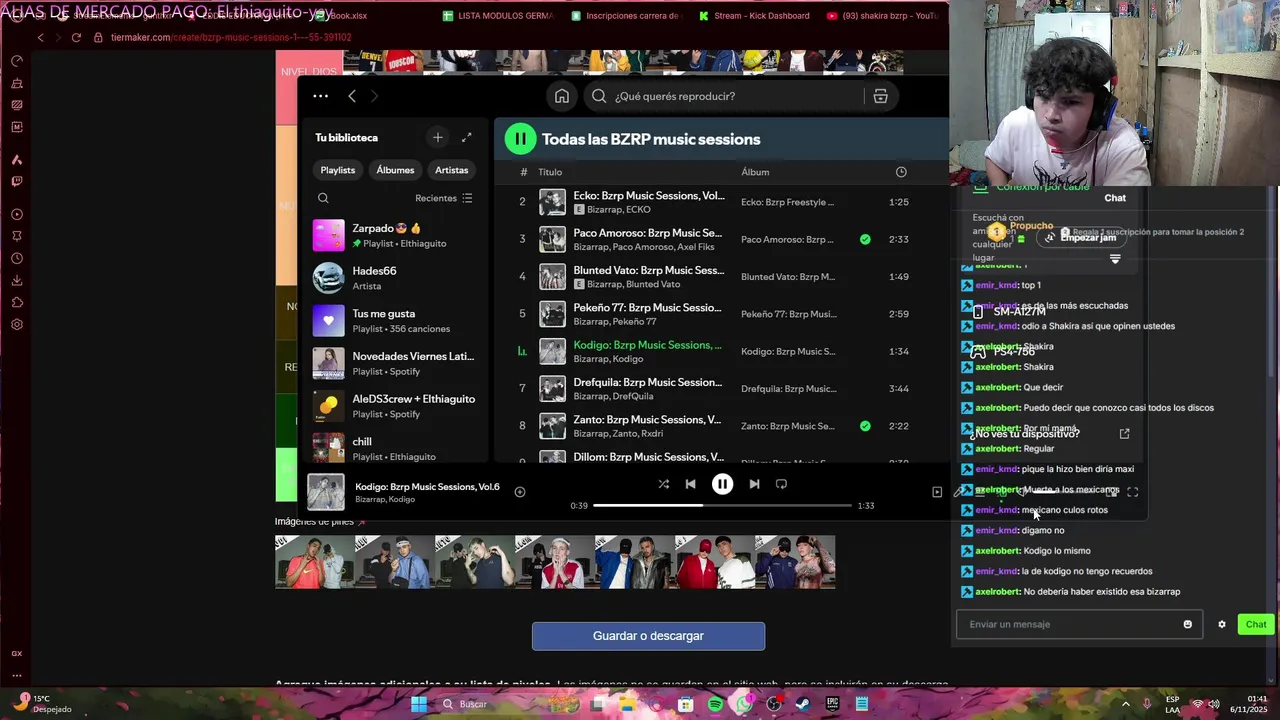Skip to next track
Viewport: 1280px width, 720px height.
coord(754,484)
